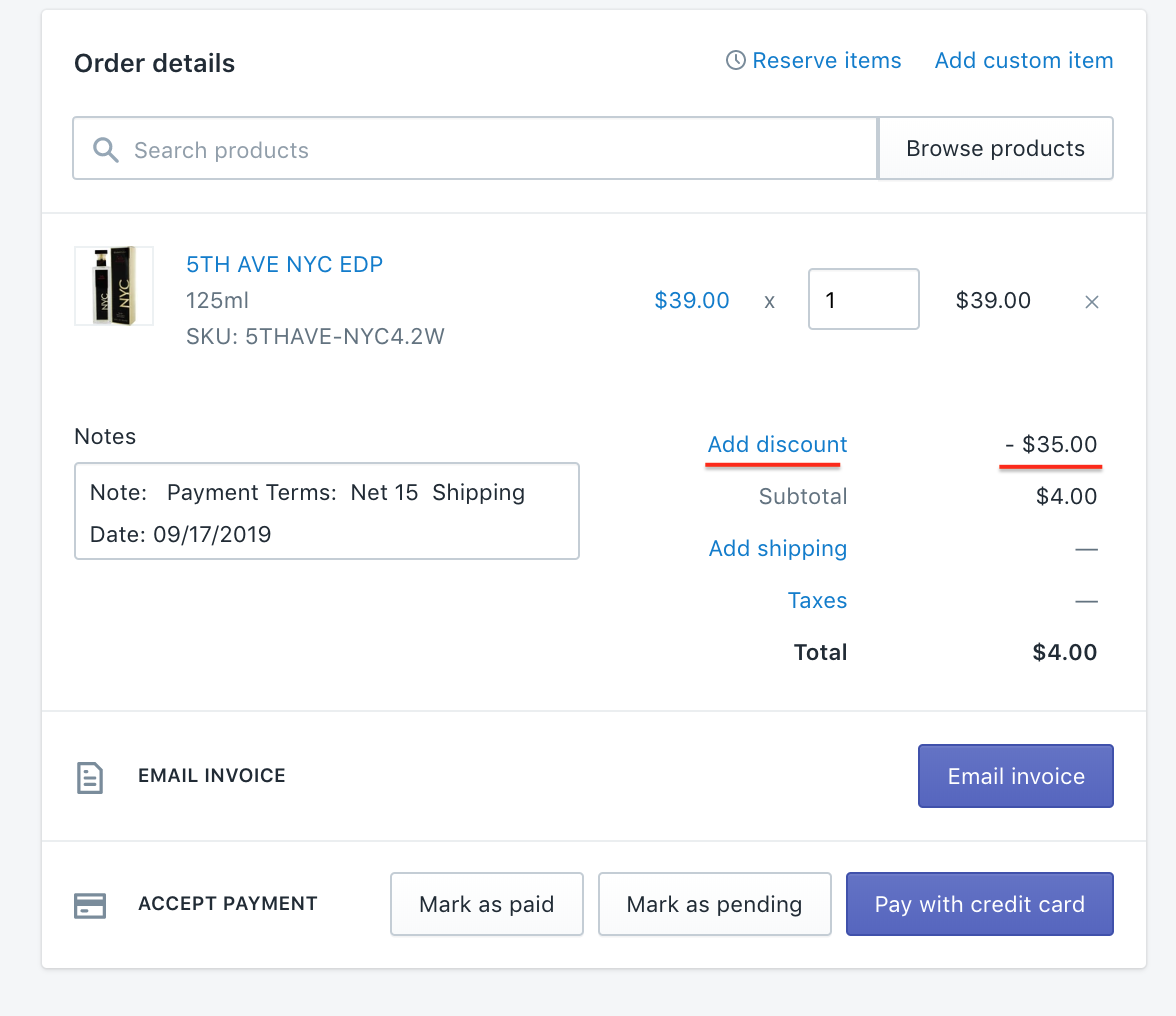
Task: Focus the Search products field
Action: click(x=475, y=148)
